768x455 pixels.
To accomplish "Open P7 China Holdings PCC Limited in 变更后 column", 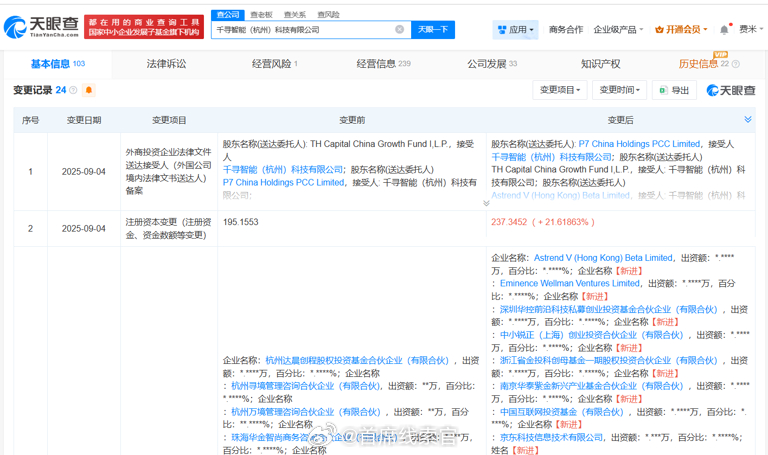I will pos(639,144).
